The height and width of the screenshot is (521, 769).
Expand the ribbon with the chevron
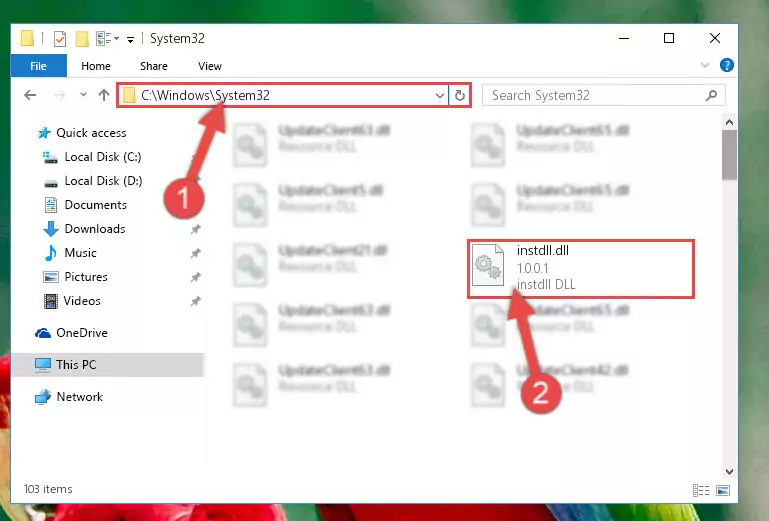[x=705, y=65]
